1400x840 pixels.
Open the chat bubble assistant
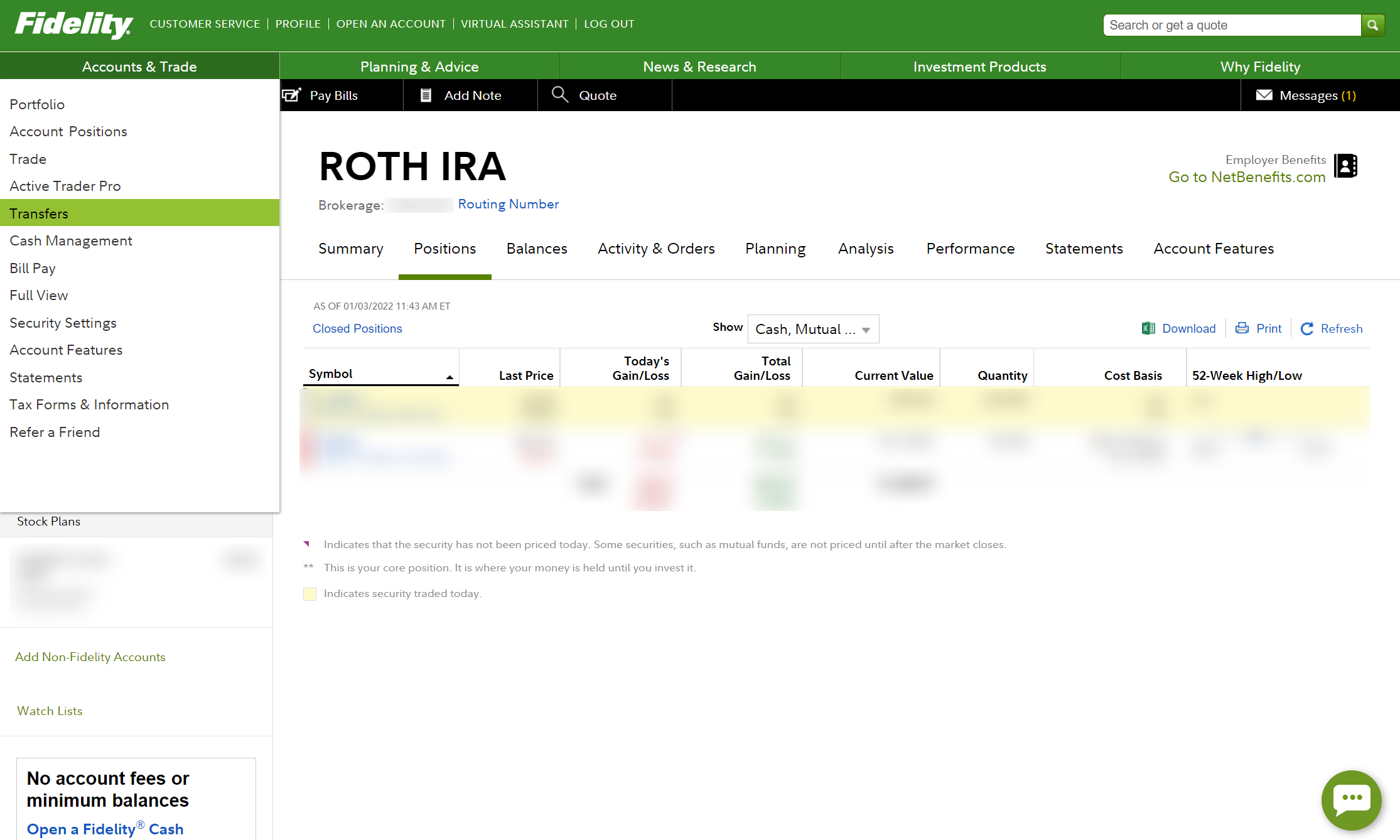click(1351, 800)
